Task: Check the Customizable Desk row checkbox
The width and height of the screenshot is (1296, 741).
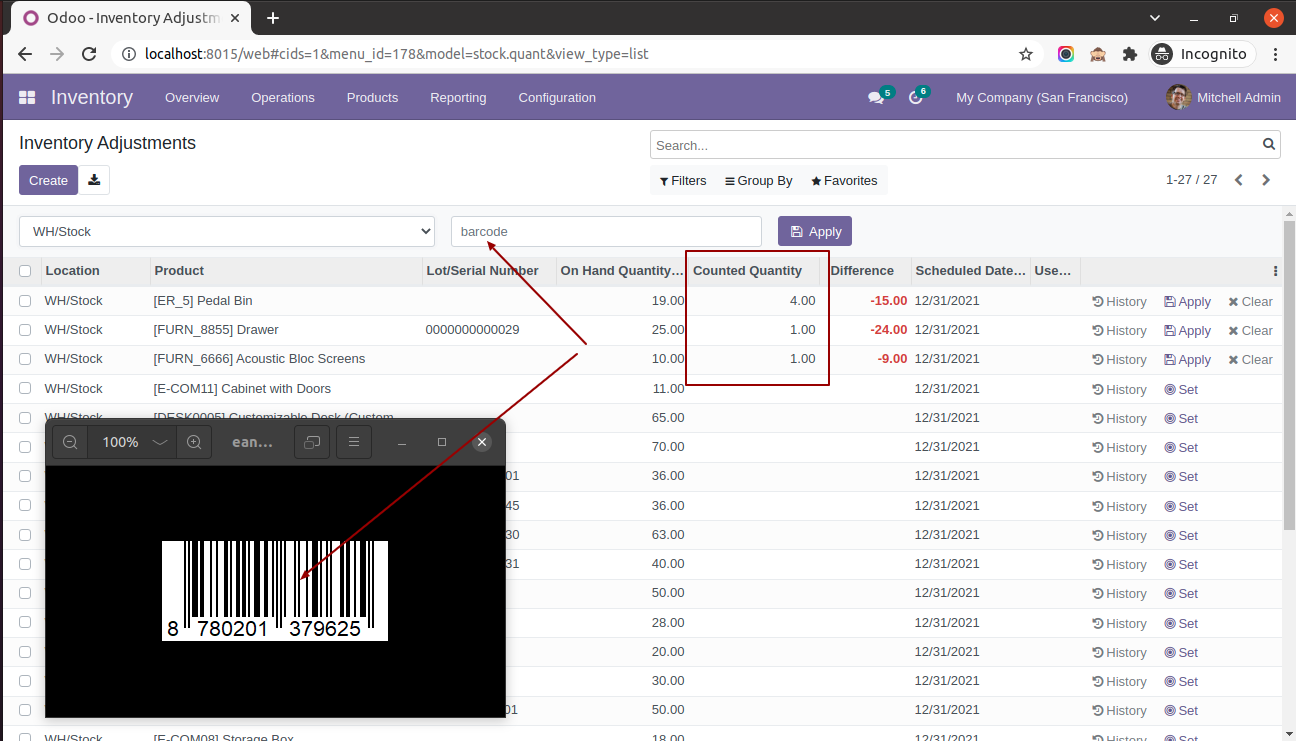Action: tap(25, 416)
